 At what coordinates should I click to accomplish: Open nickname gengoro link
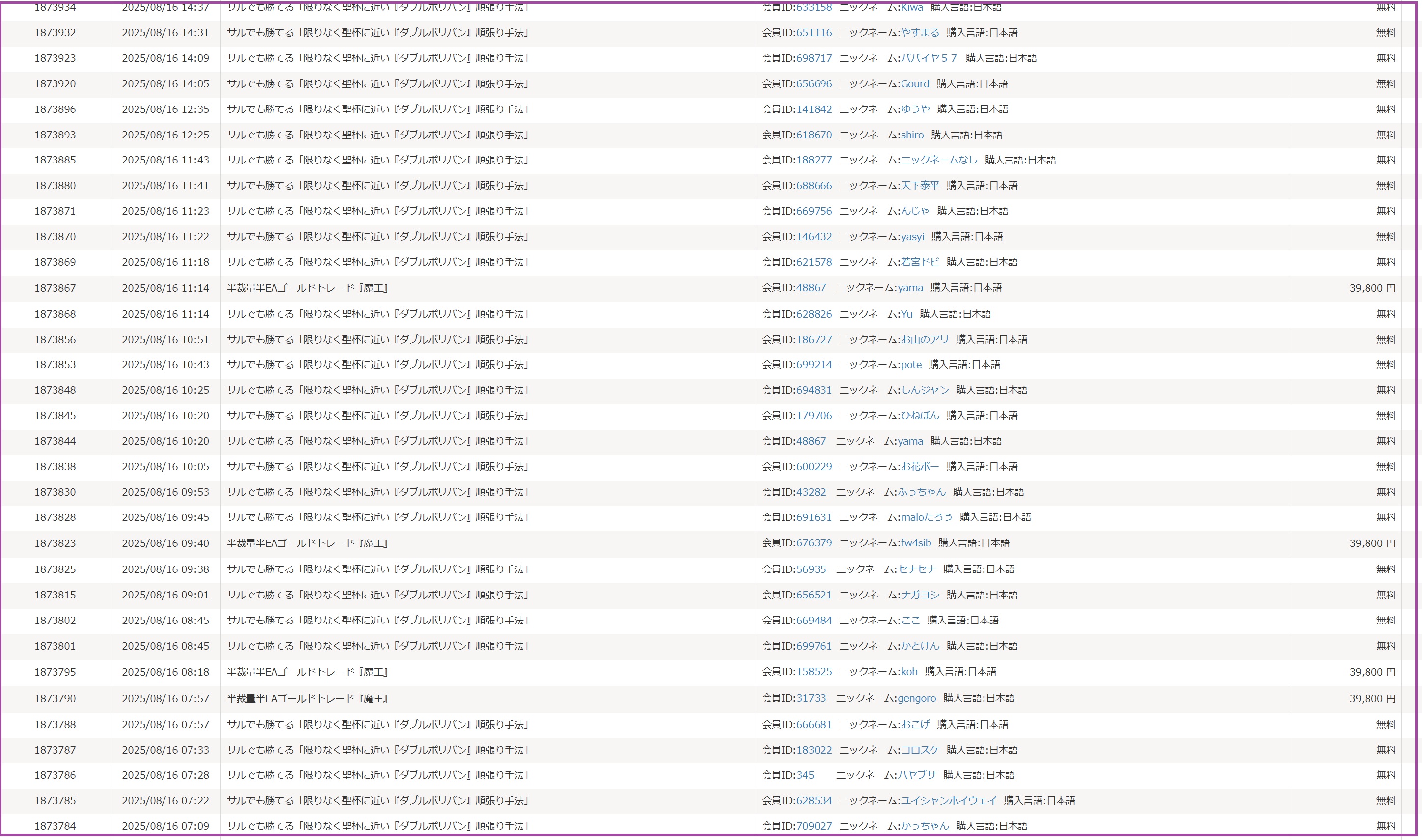(x=916, y=698)
